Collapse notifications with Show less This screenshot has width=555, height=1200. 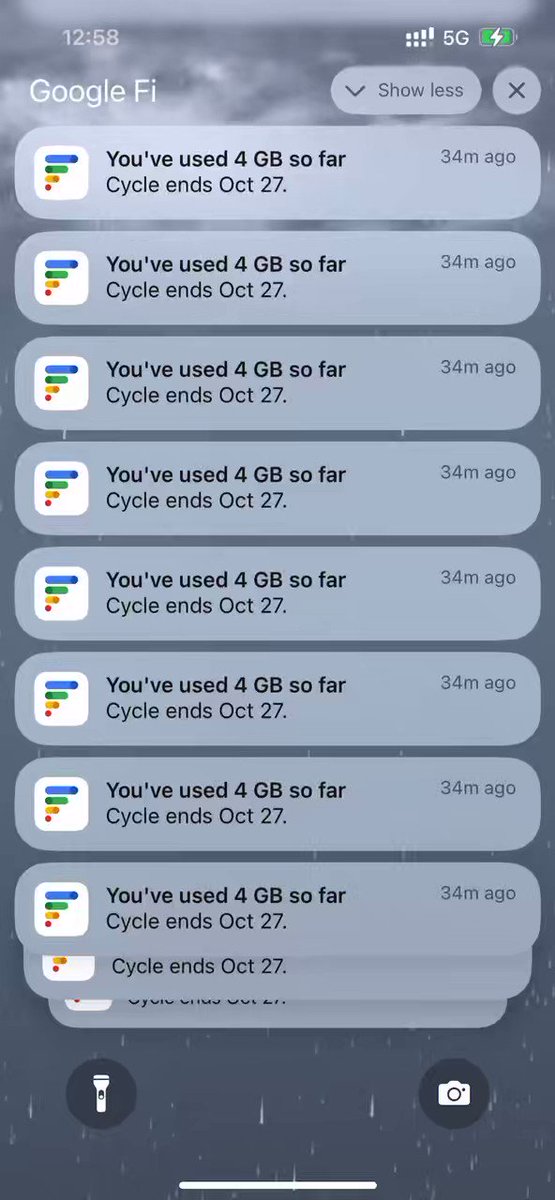point(406,91)
